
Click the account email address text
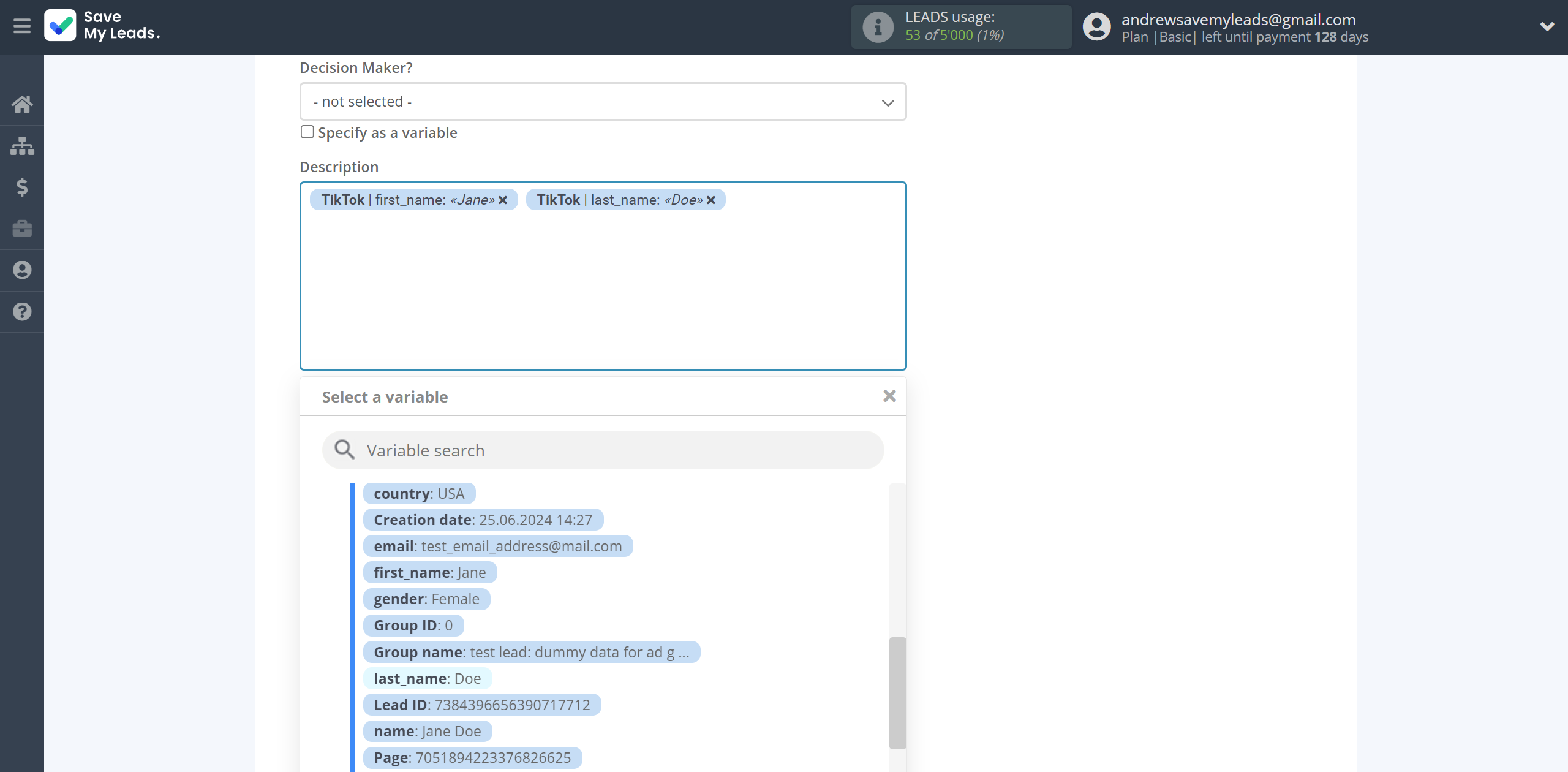coord(1238,20)
